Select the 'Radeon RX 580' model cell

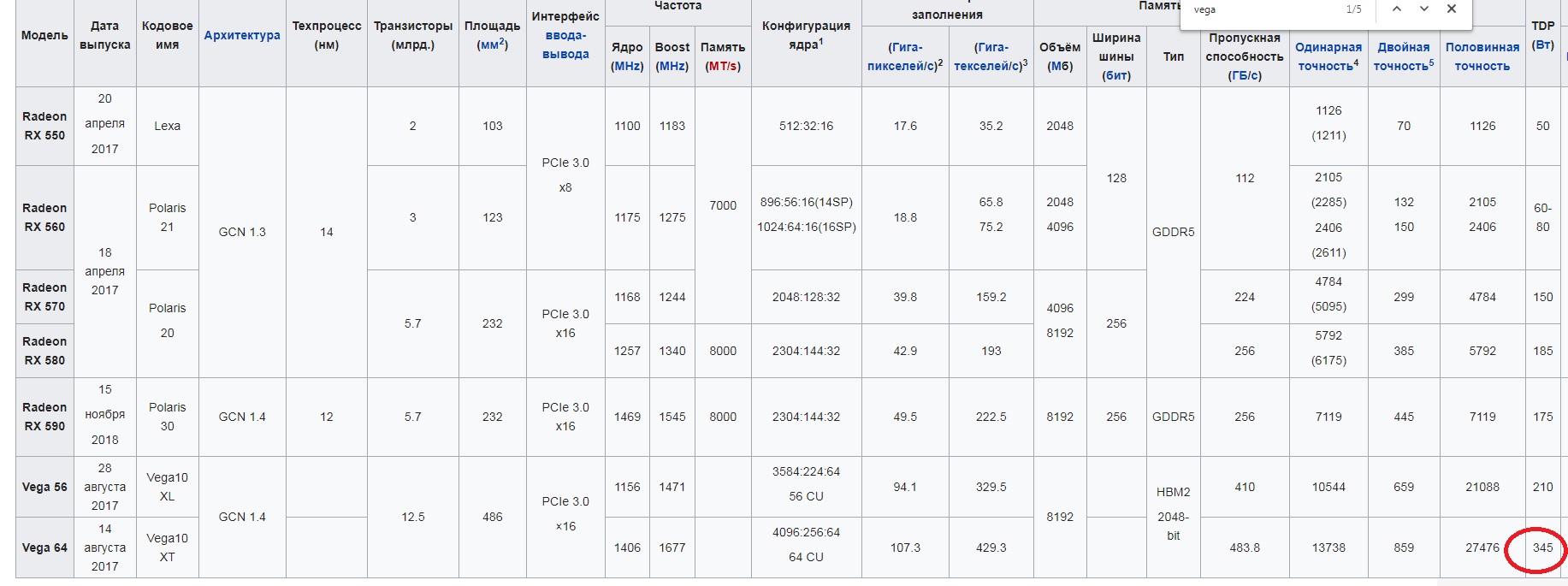[44, 351]
